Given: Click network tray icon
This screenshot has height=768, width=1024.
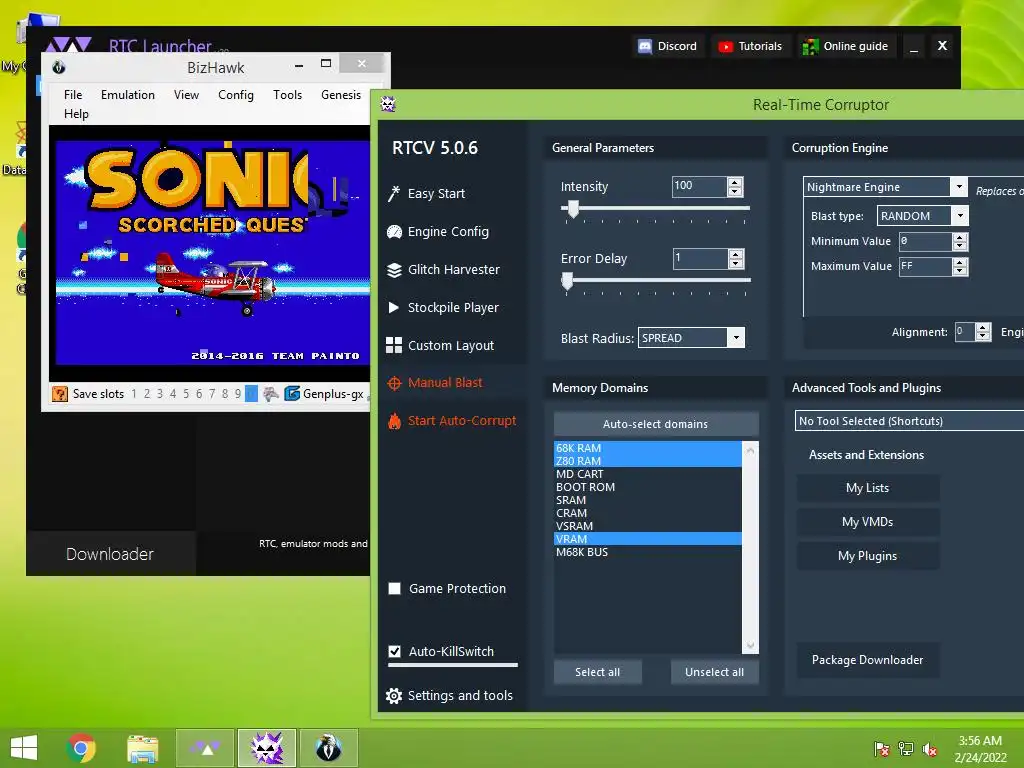Looking at the screenshot, I should 906,749.
